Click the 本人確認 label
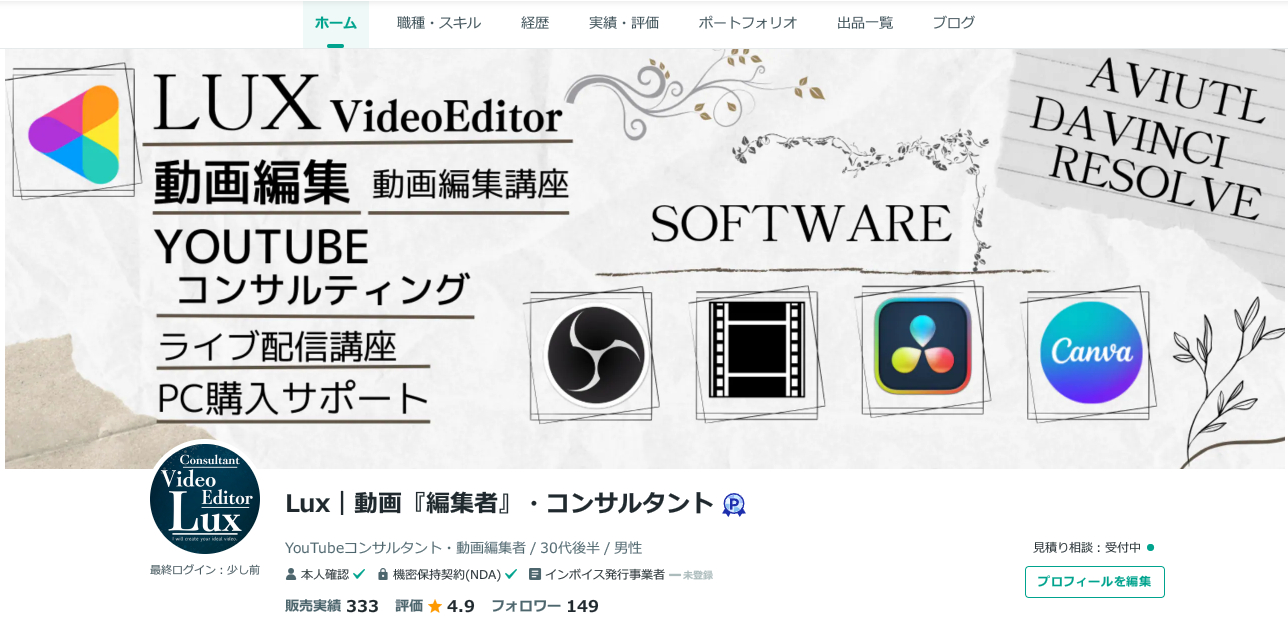This screenshot has width=1288, height=634. [325, 575]
